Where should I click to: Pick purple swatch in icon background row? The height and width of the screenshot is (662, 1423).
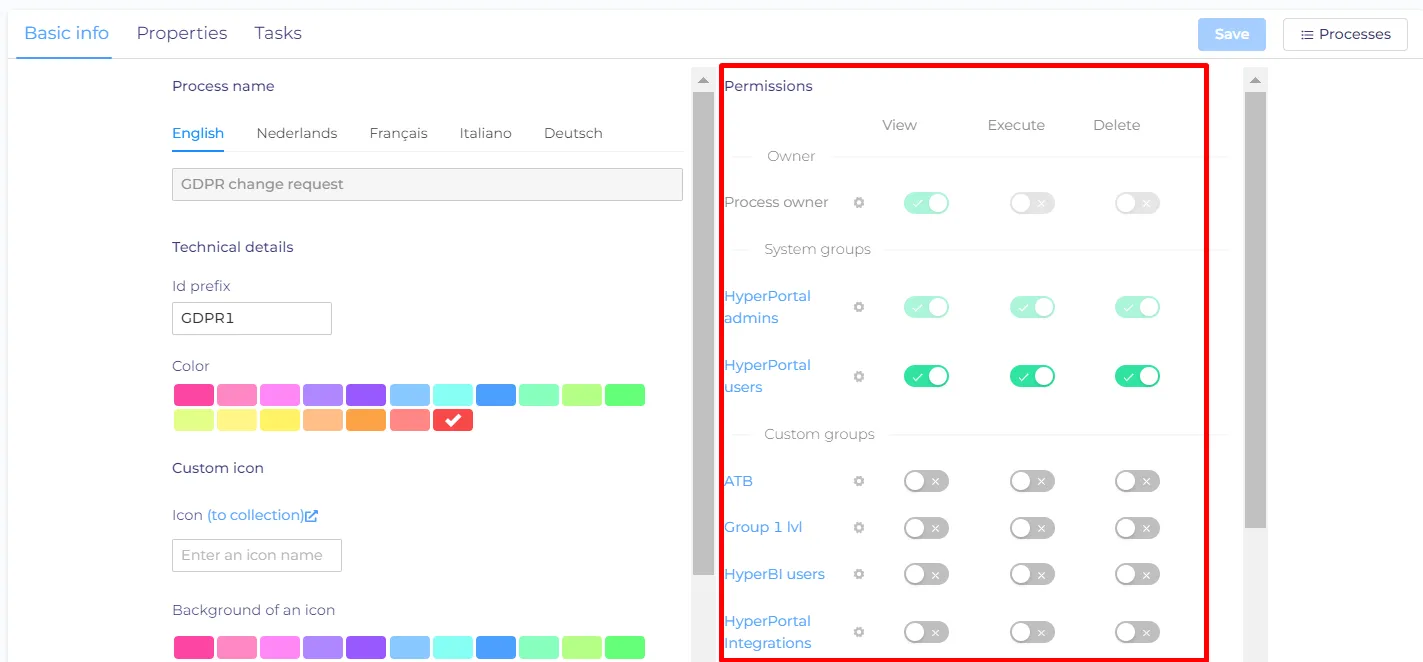366,647
